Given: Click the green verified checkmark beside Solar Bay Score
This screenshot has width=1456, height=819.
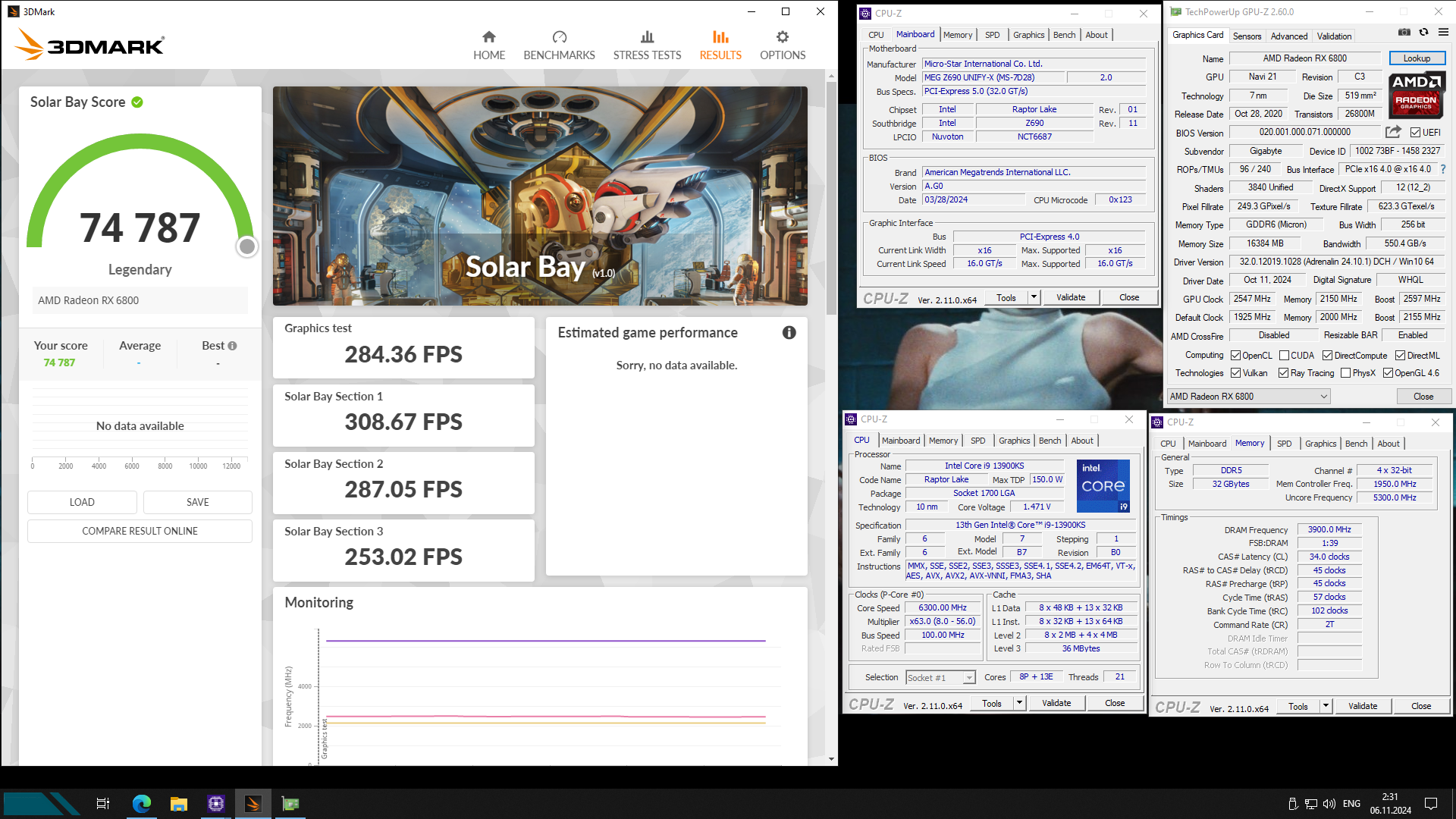Looking at the screenshot, I should pyautogui.click(x=137, y=102).
